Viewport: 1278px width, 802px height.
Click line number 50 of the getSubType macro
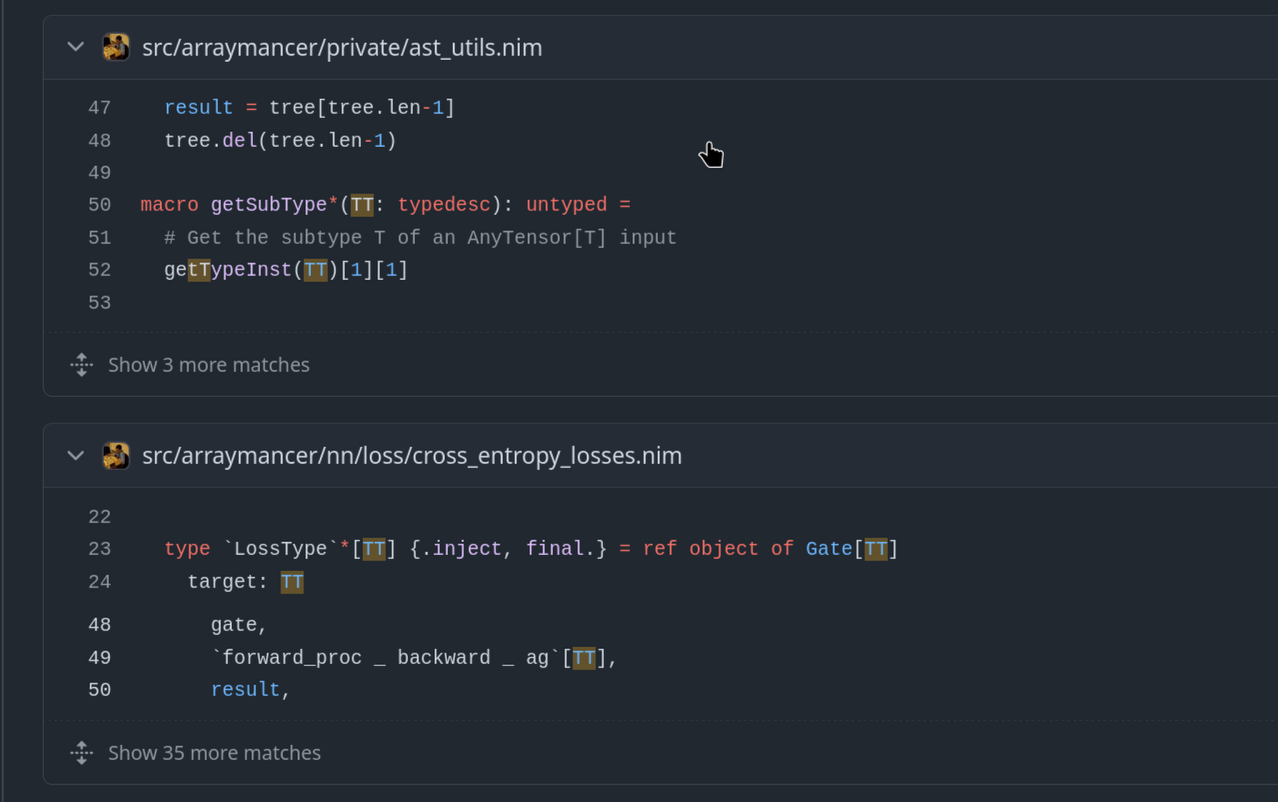click(99, 205)
